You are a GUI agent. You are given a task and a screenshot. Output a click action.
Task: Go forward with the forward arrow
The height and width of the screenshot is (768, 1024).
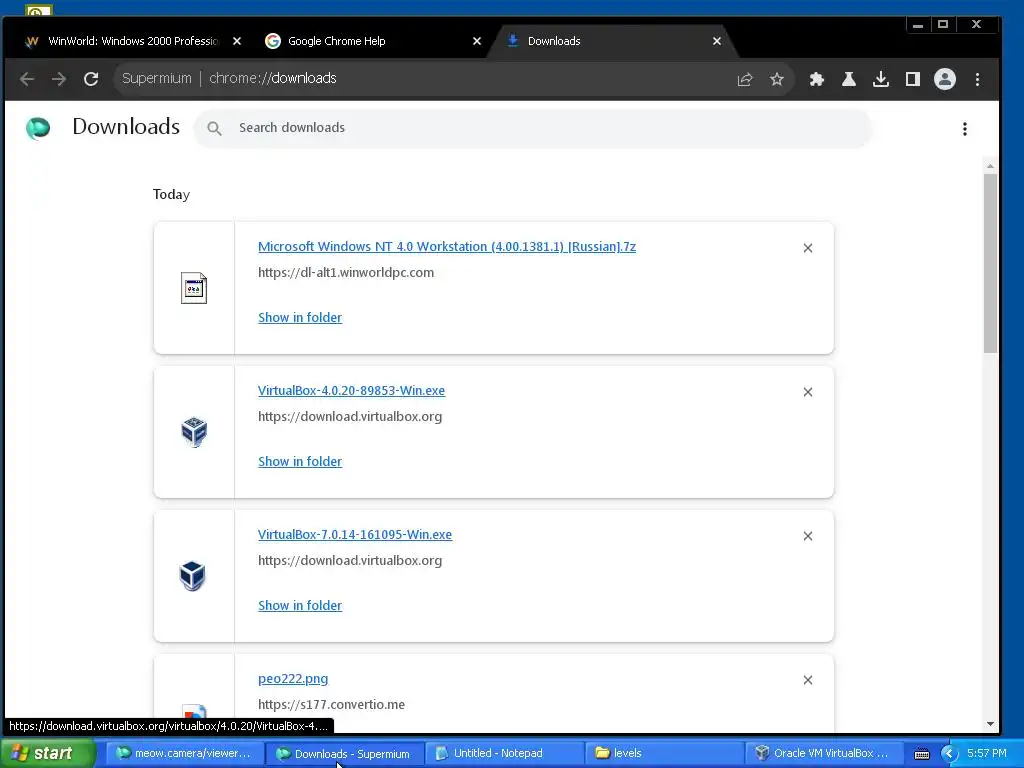click(59, 79)
